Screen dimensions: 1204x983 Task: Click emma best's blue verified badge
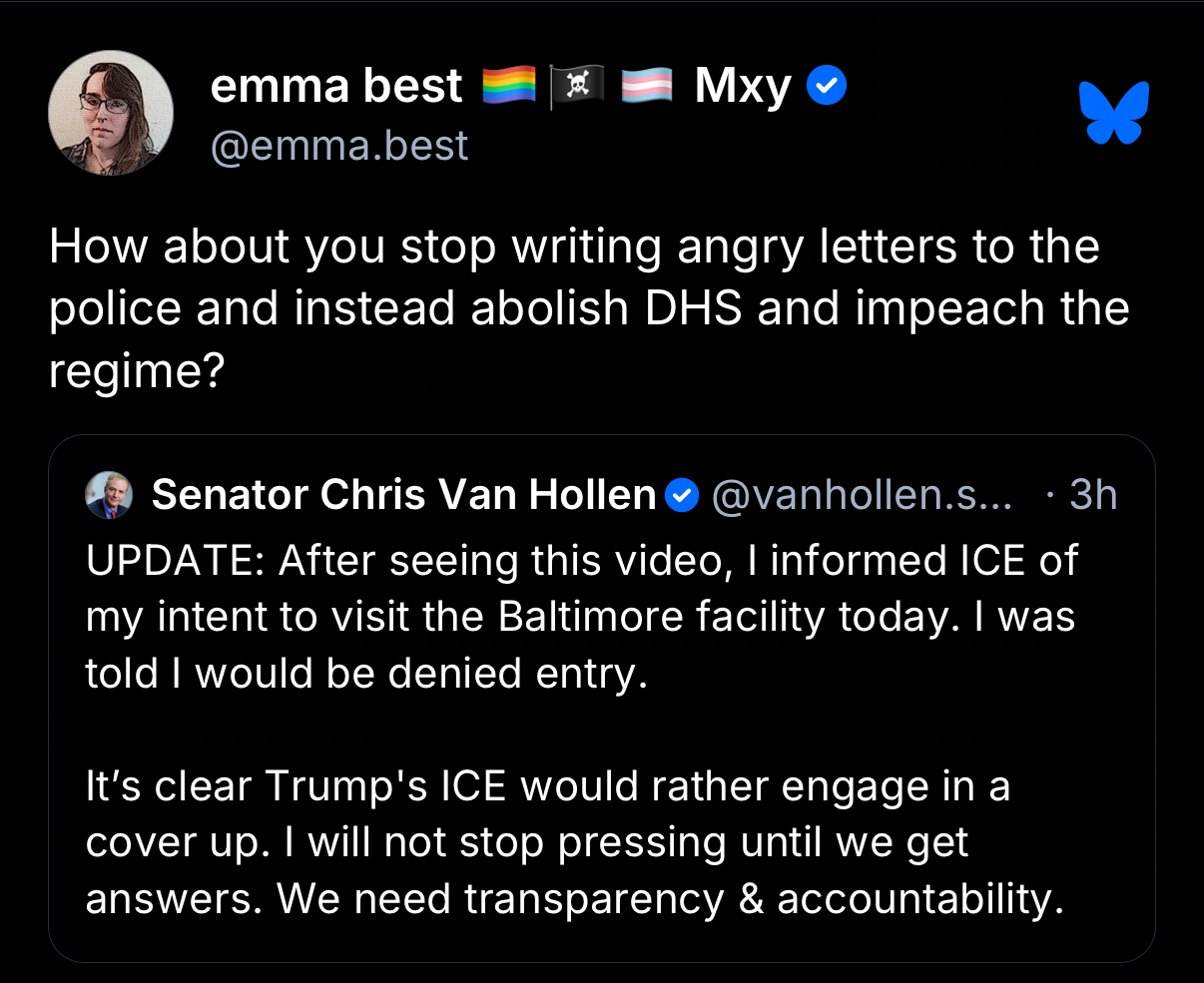click(x=826, y=87)
